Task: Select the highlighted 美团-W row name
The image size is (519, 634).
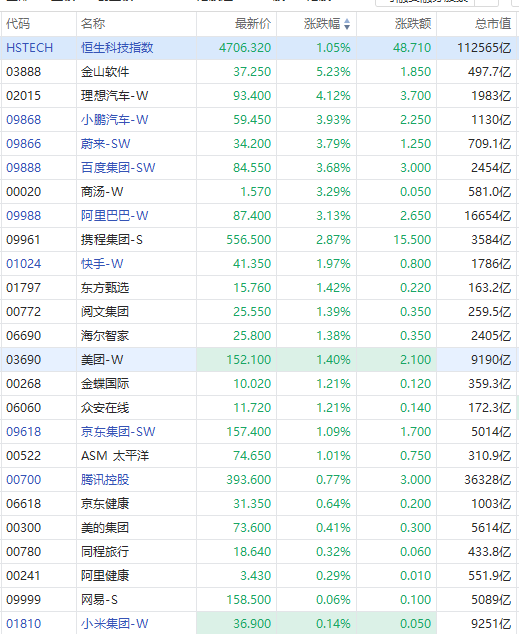Action: (x=102, y=359)
